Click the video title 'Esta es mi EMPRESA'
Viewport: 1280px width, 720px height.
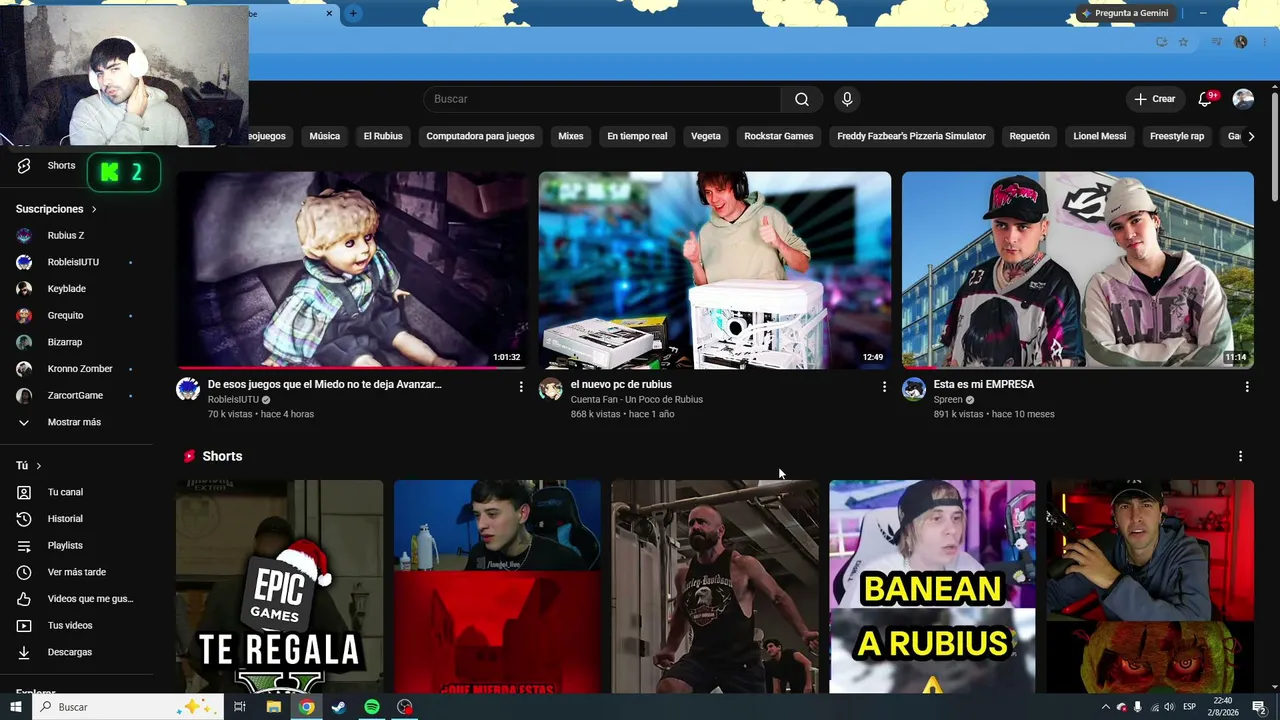pos(984,384)
